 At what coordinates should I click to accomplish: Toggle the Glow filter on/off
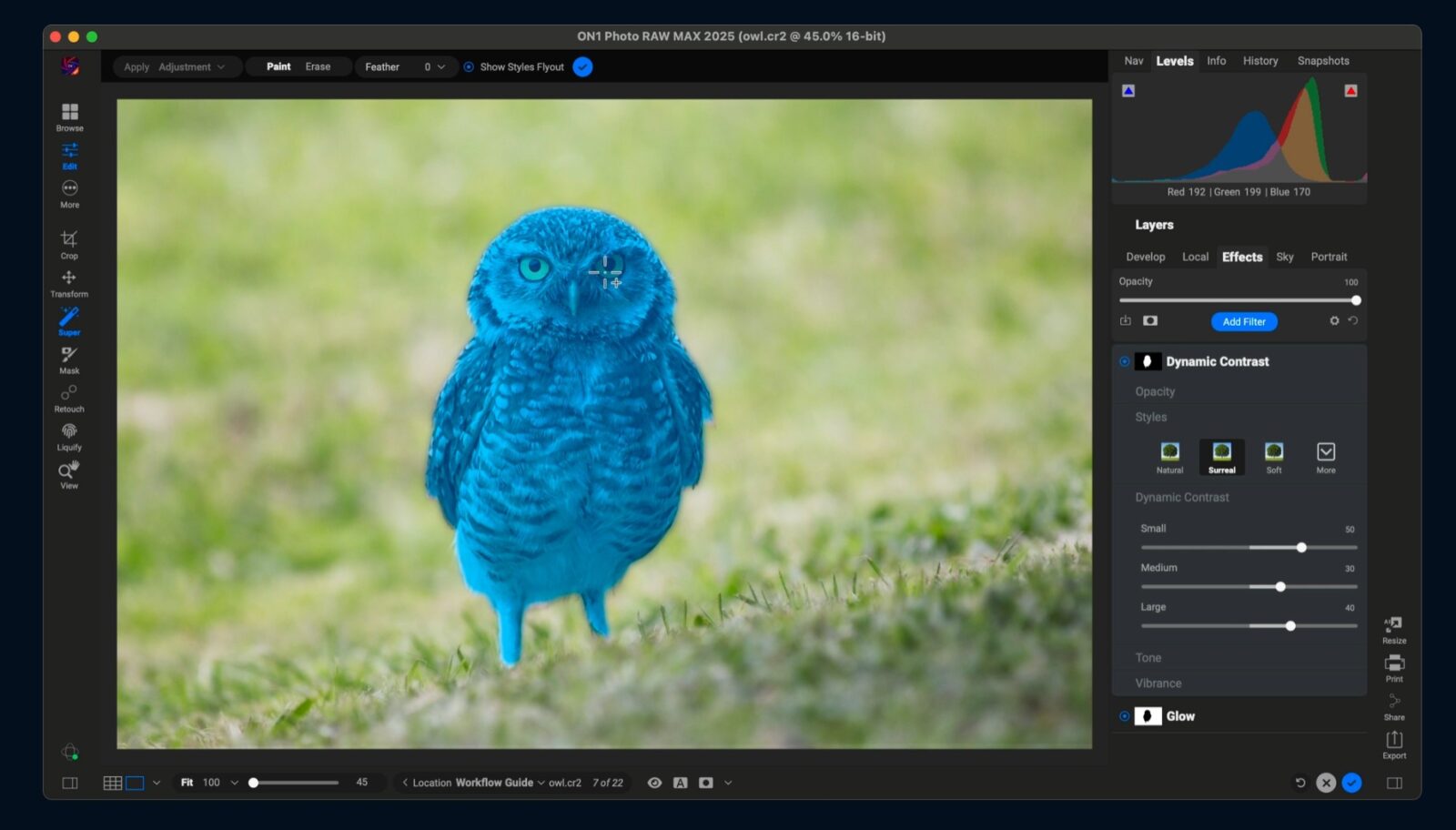pyautogui.click(x=1125, y=717)
